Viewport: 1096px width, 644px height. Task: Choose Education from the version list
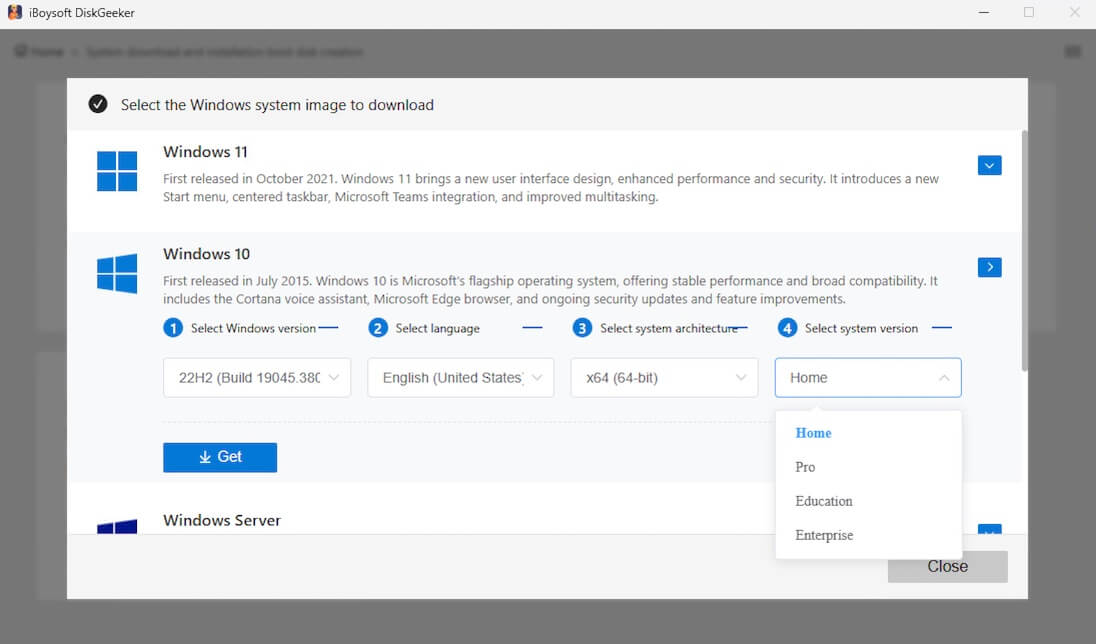point(868,501)
